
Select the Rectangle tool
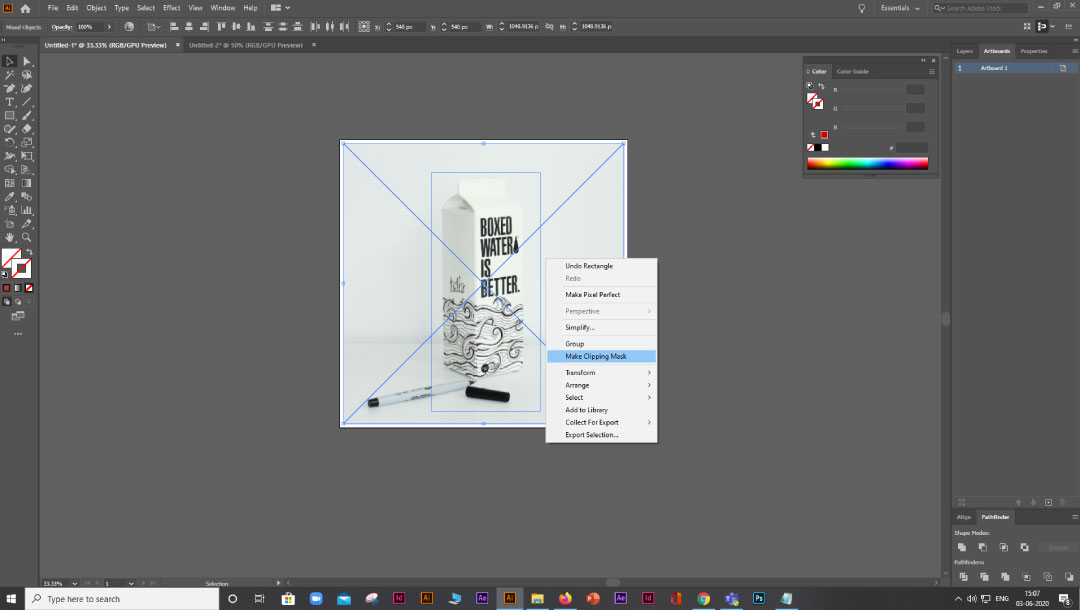click(x=10, y=116)
